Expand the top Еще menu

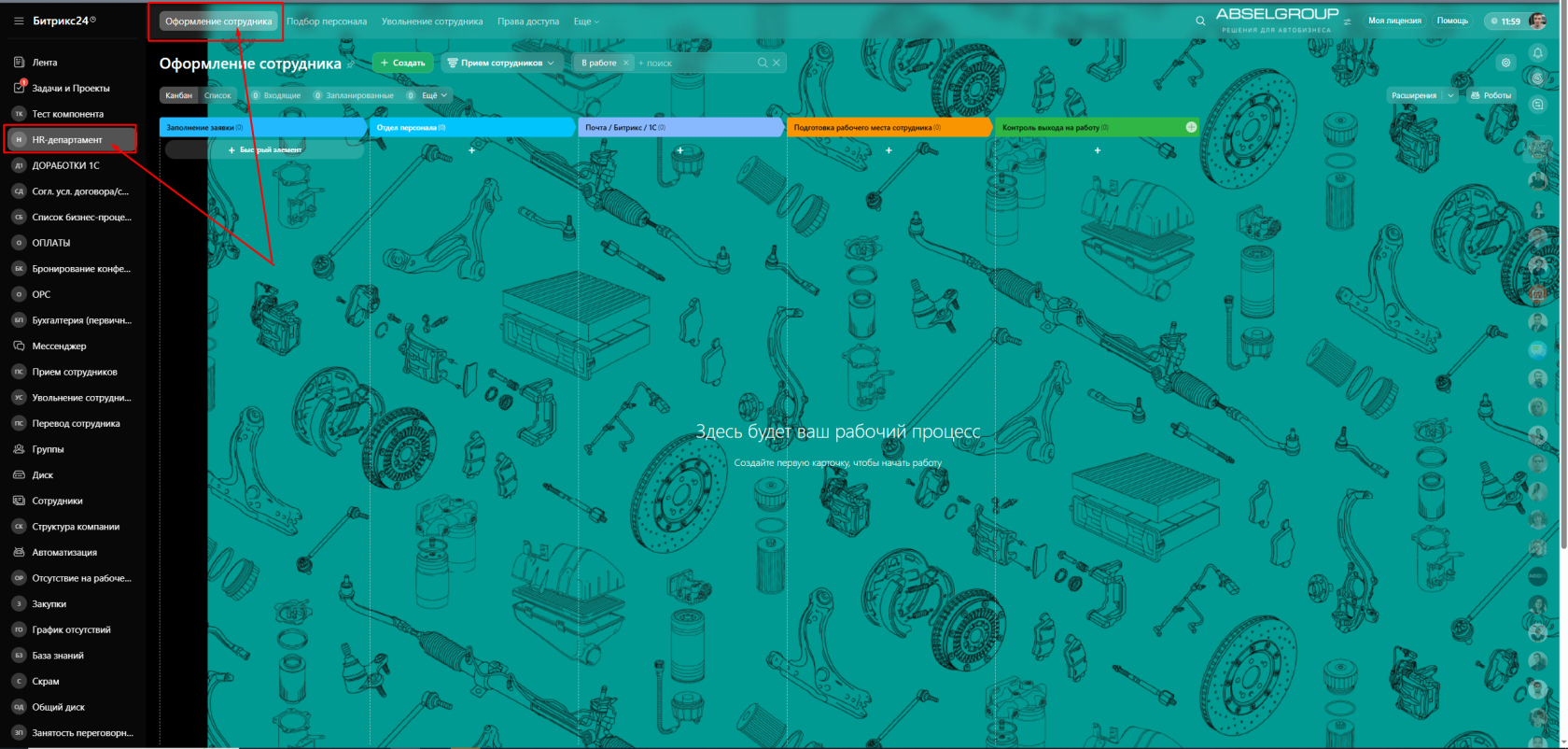coord(586,21)
